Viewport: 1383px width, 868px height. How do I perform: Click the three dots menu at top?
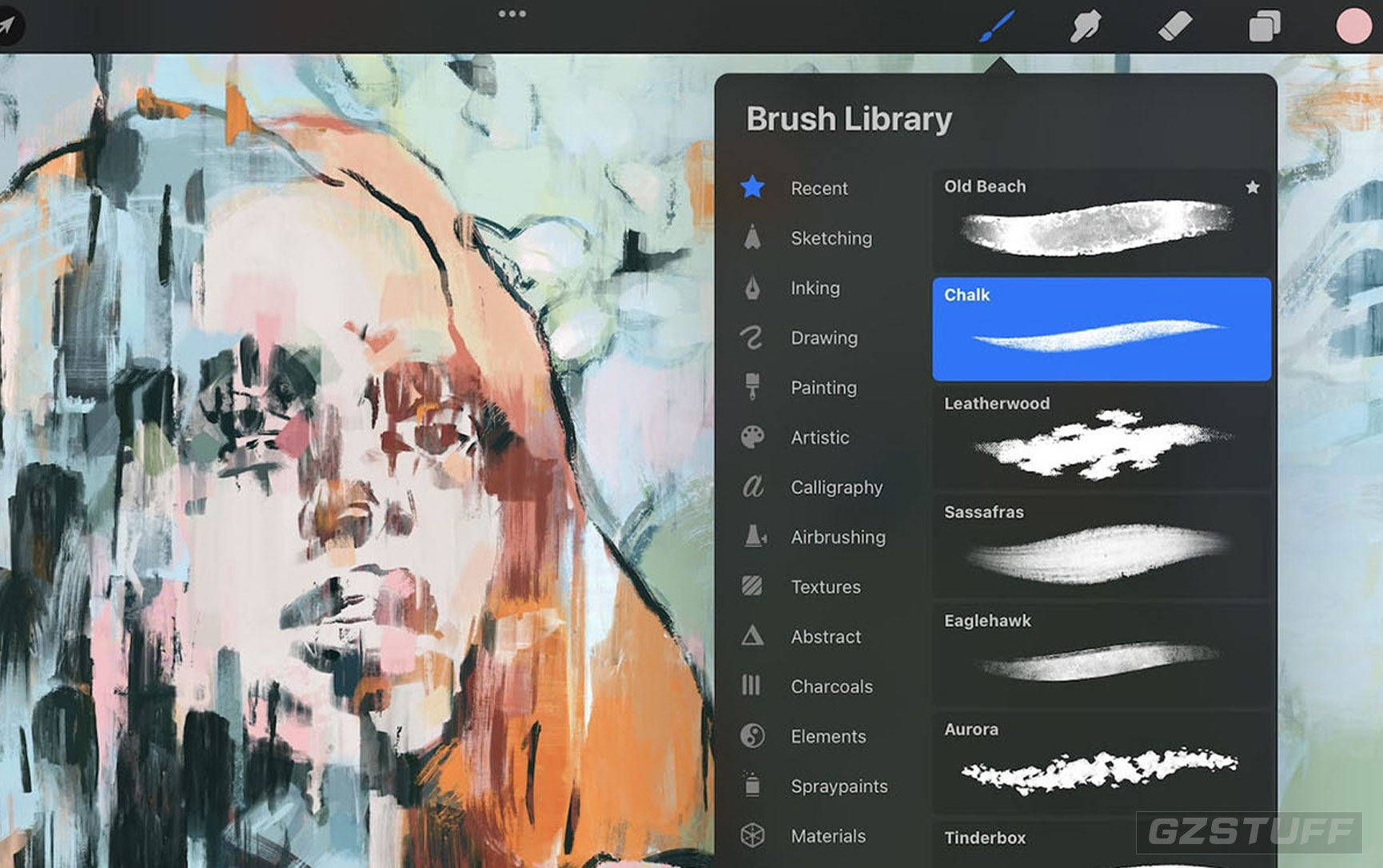512,14
